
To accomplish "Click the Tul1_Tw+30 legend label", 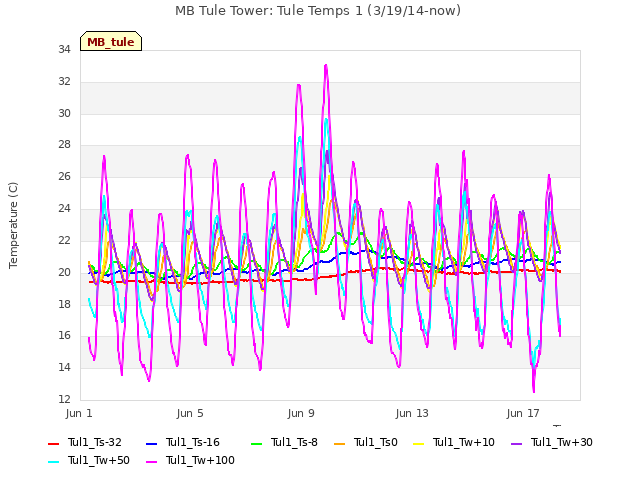I will tap(562, 442).
